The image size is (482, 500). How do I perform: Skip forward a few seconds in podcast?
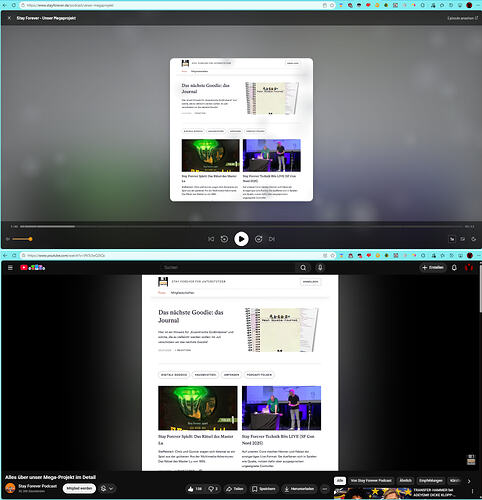(x=258, y=239)
